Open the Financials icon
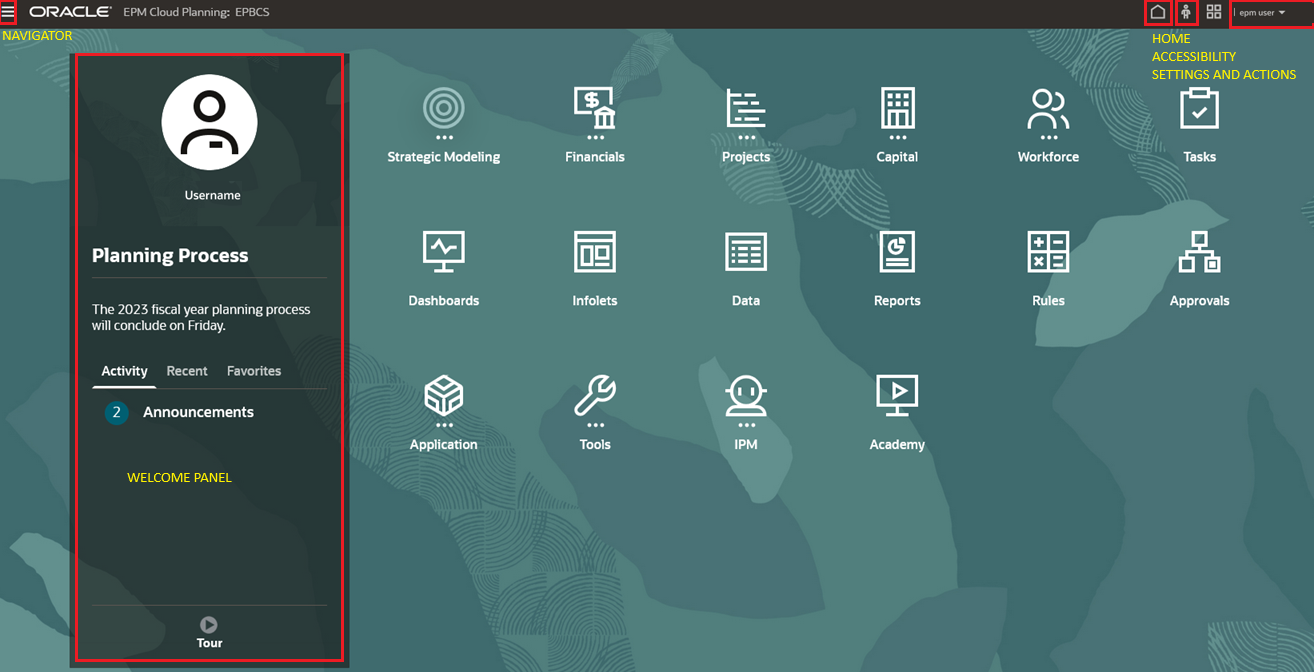Screen dimensions: 1314x672 [595, 108]
